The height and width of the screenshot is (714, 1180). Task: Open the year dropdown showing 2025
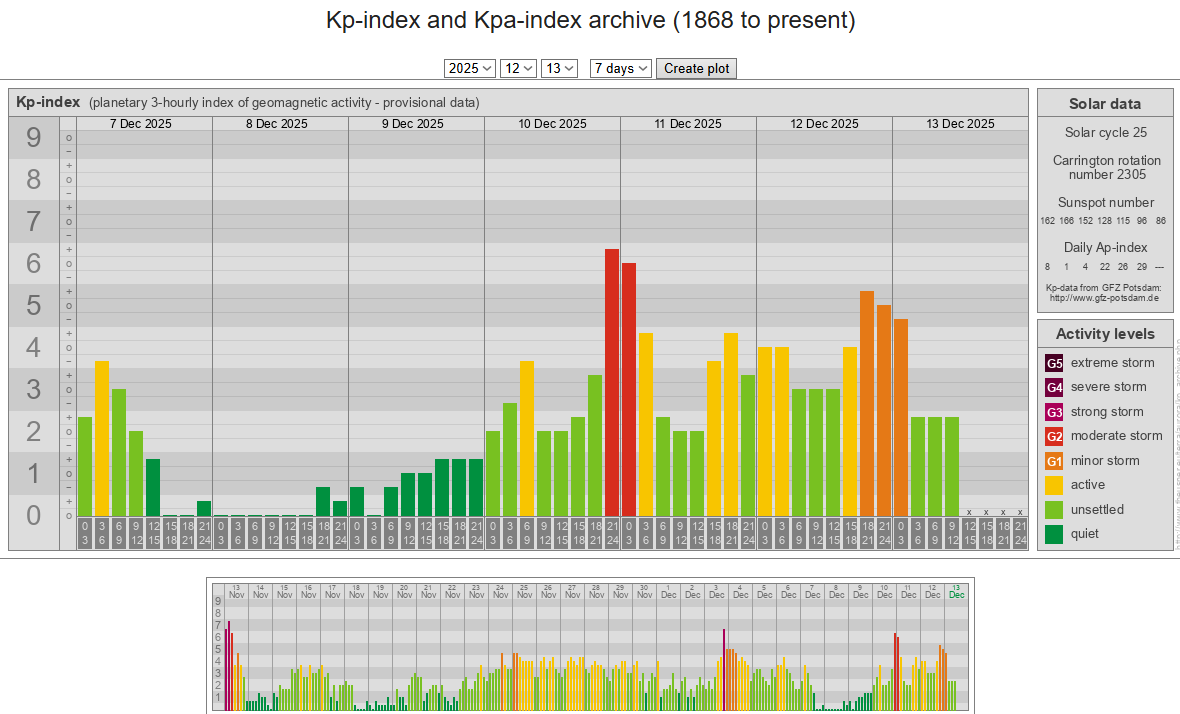[470, 68]
